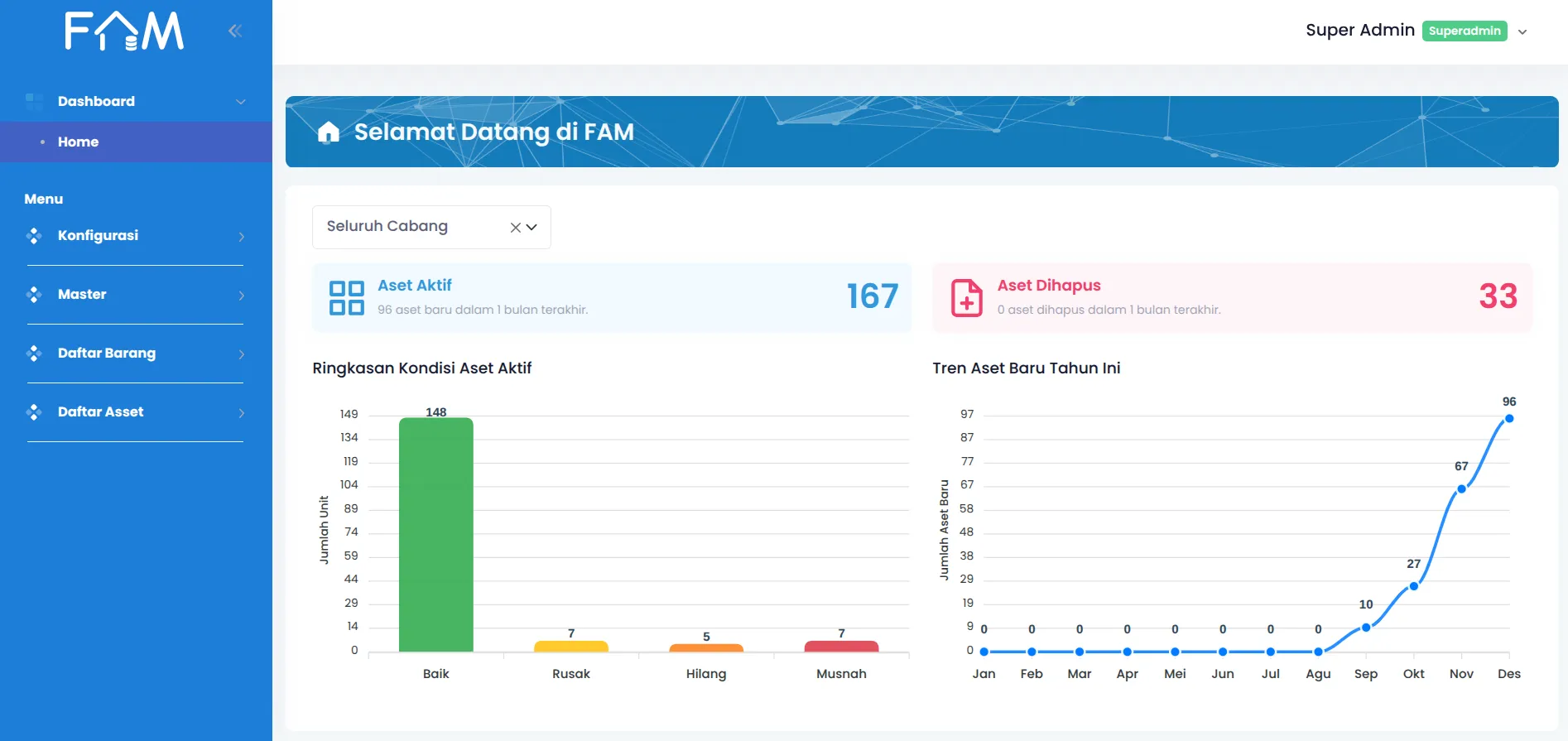This screenshot has width=1568, height=741.
Task: Click the 33 deleted asset count
Action: (1498, 296)
